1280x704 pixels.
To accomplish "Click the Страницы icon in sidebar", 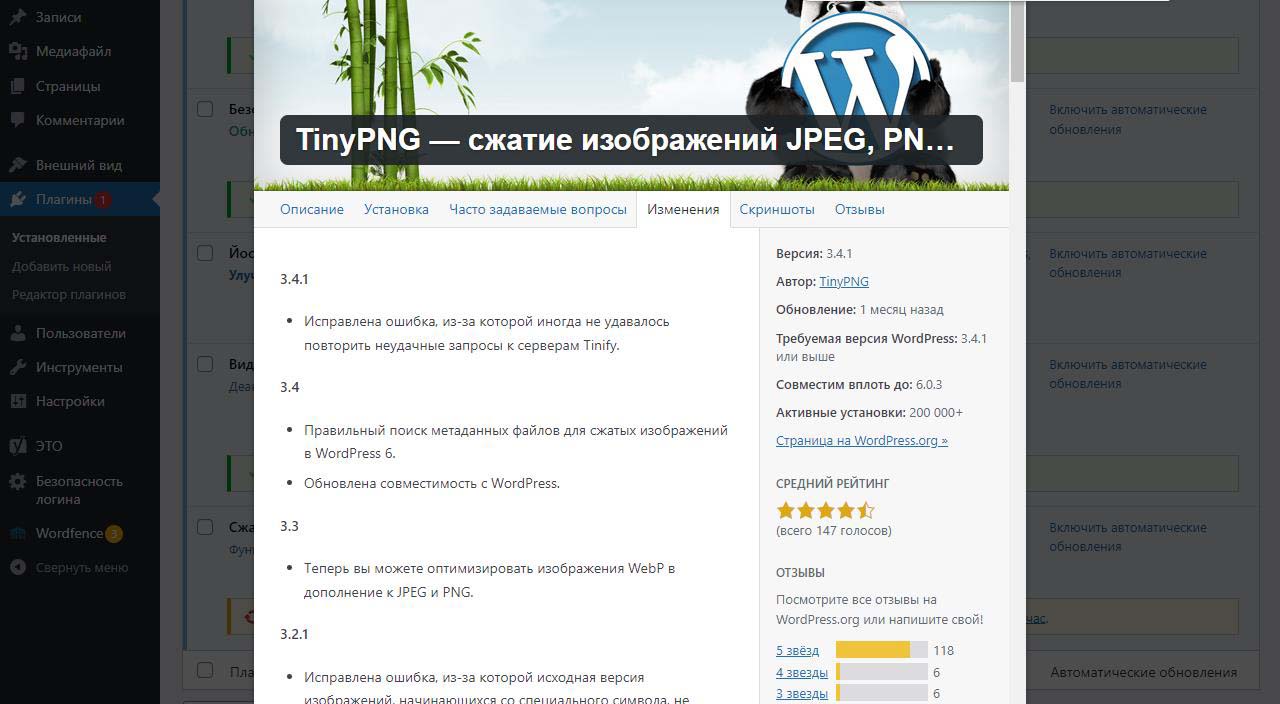I will [x=18, y=86].
